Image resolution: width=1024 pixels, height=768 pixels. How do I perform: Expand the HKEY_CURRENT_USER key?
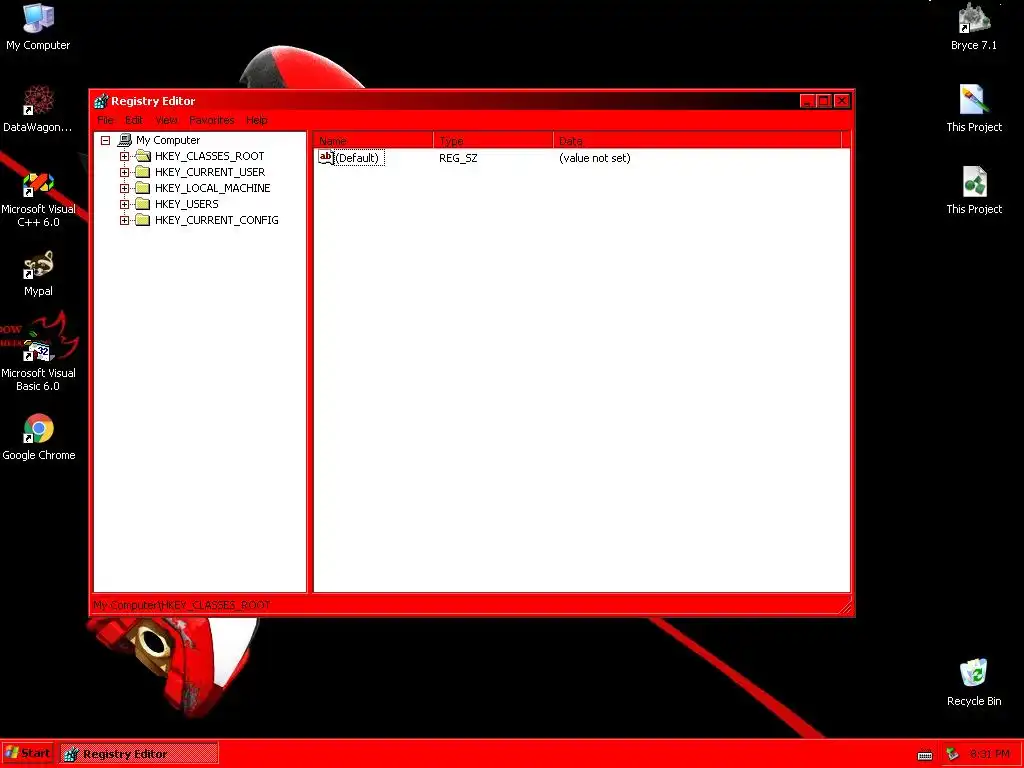(x=124, y=172)
